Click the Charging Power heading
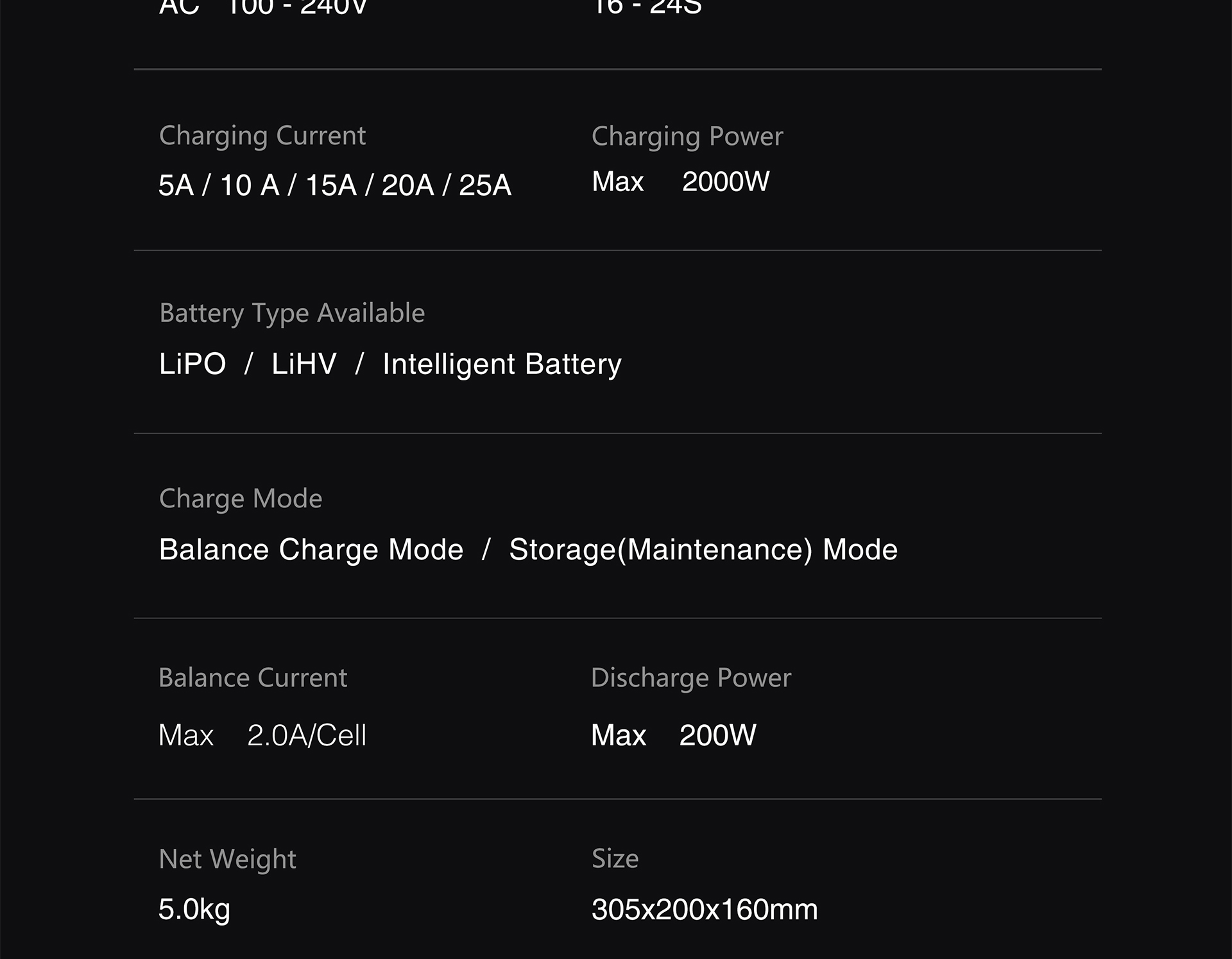 coord(687,137)
